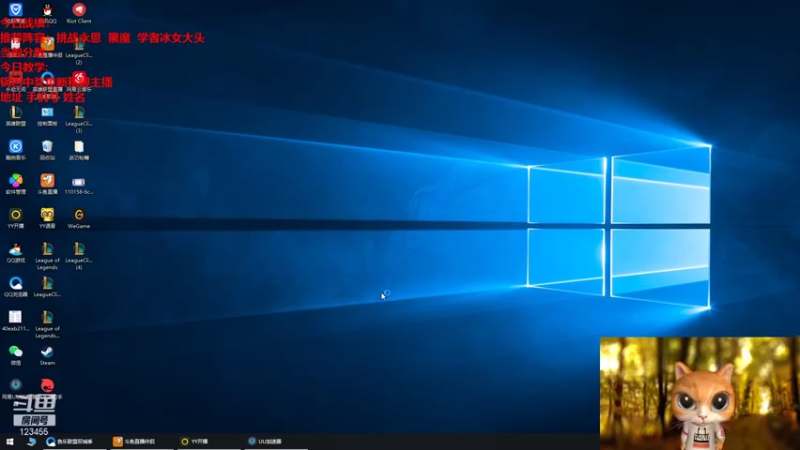Open the 斗鱼直播 orange desktop icon
800x450 pixels.
coord(47,184)
